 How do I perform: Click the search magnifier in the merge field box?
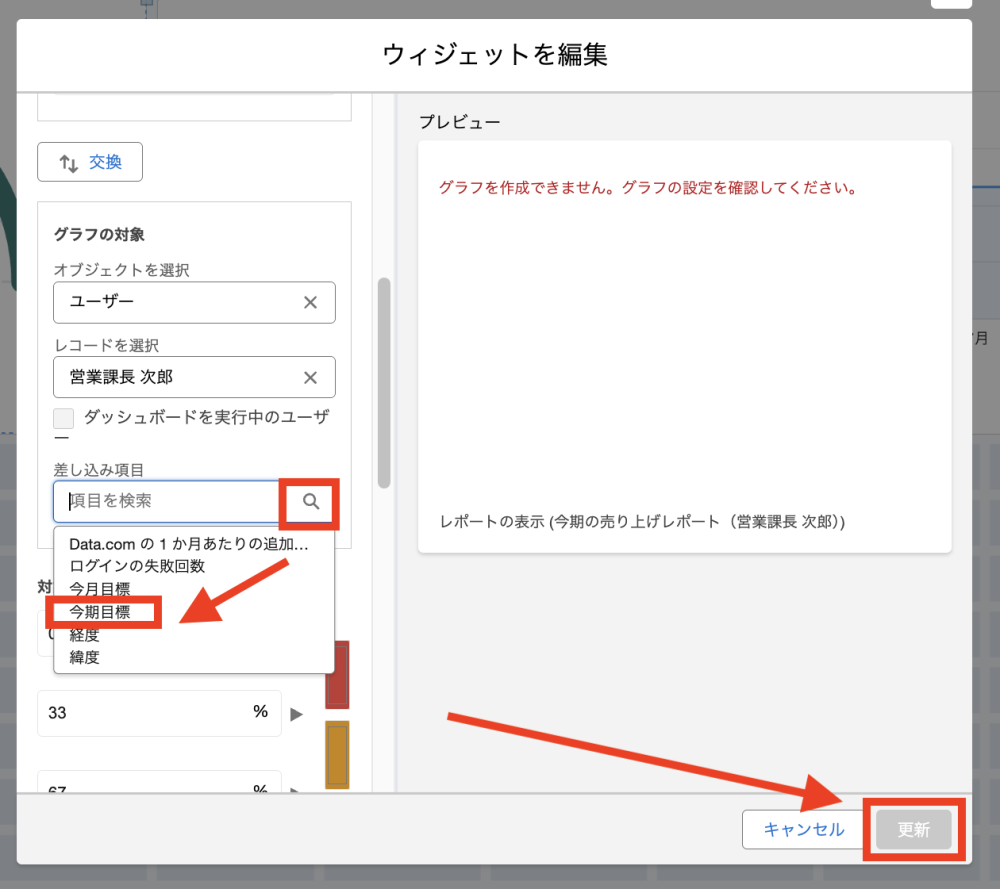pyautogui.click(x=311, y=502)
